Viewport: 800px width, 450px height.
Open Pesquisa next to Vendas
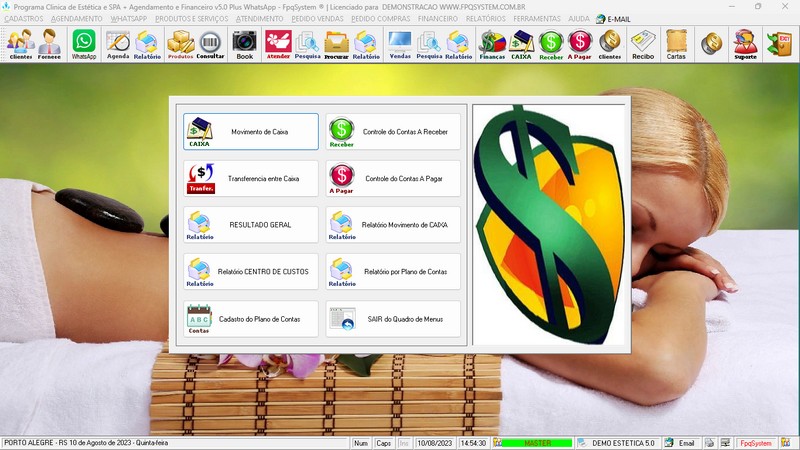(429, 44)
